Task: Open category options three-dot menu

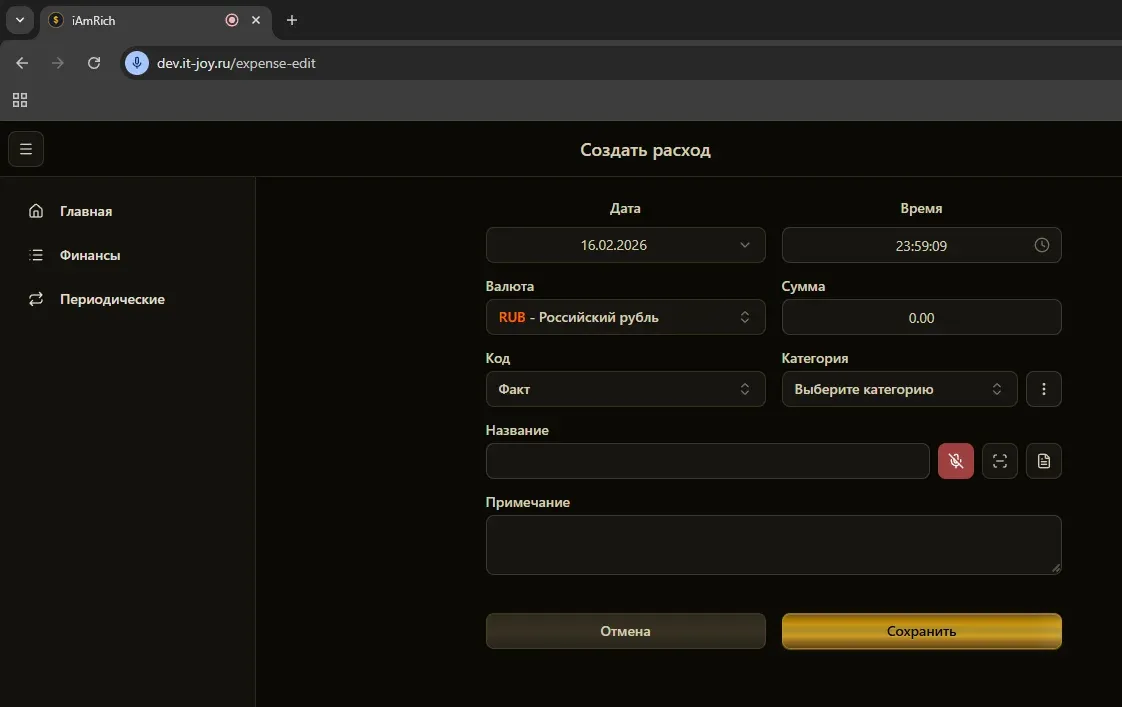Action: point(1043,389)
